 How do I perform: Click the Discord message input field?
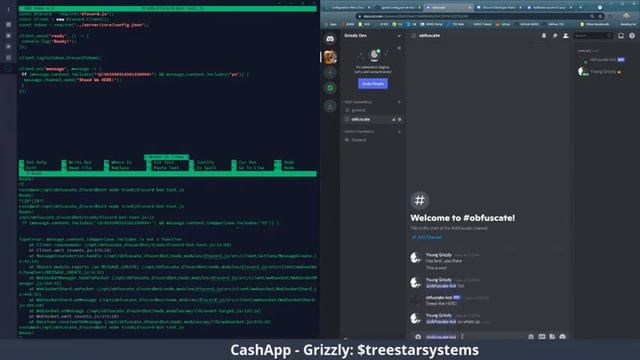473,337
